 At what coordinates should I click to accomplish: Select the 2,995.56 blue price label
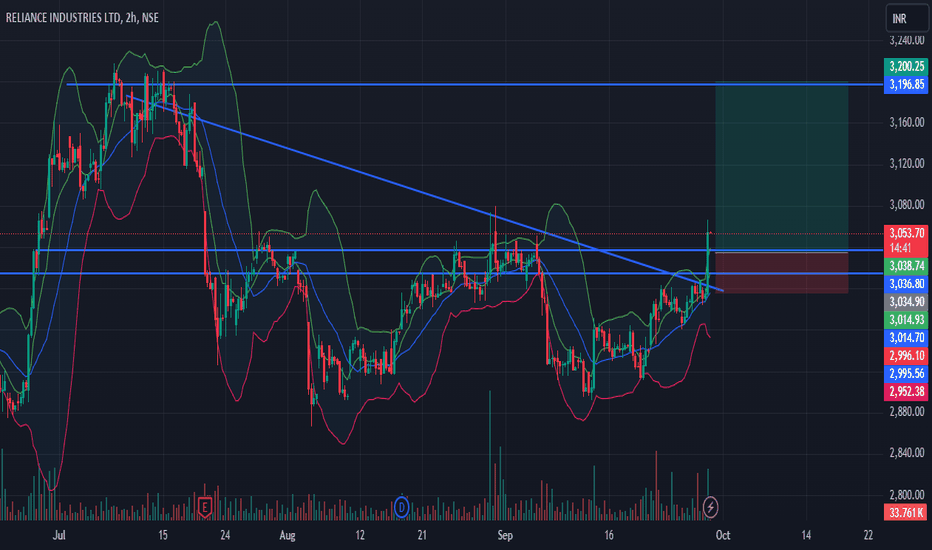906,373
